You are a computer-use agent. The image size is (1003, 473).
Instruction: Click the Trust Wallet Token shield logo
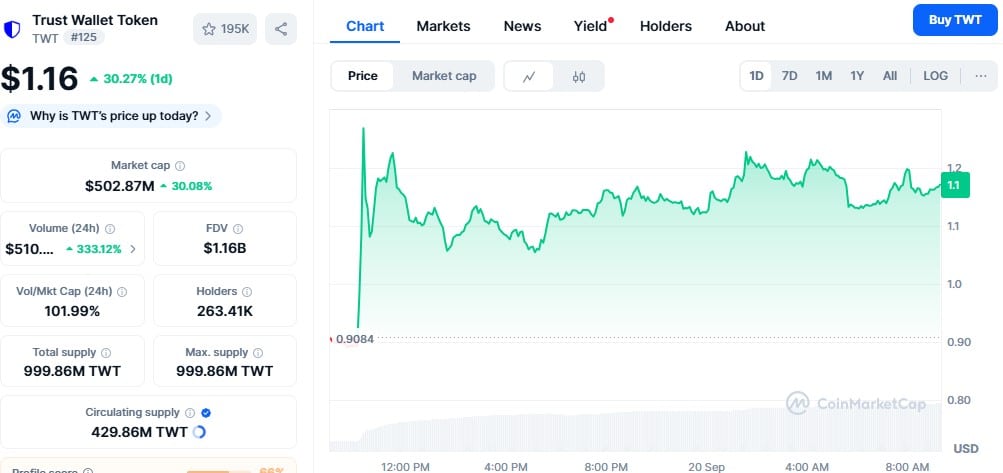point(12,29)
